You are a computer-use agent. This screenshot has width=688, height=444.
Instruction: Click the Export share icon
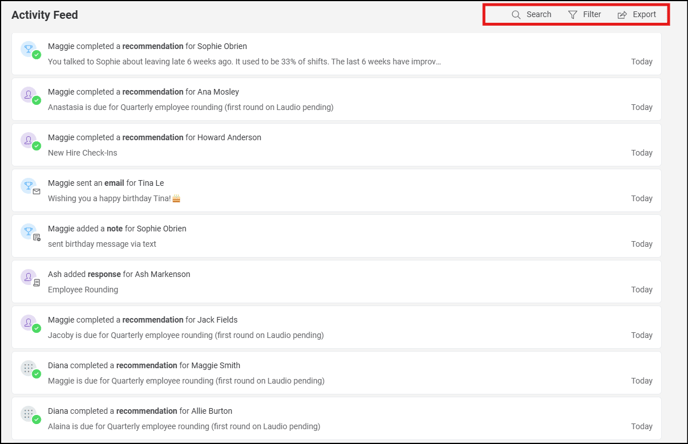point(622,15)
